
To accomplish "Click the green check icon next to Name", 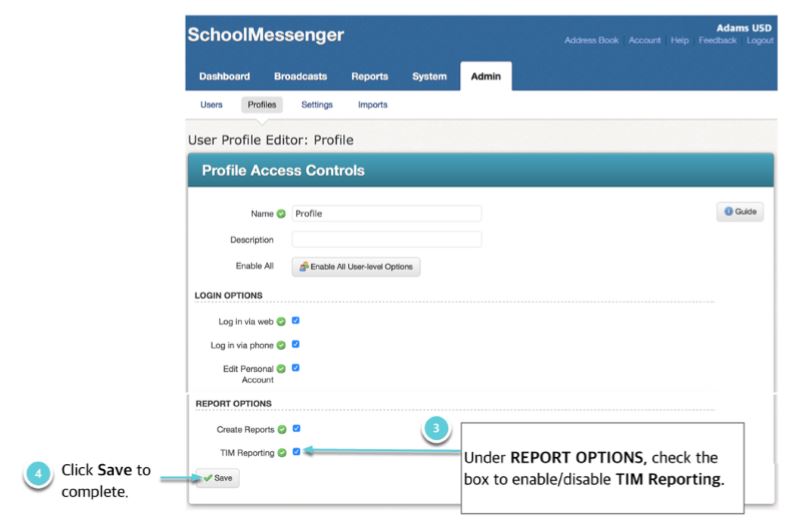I will [281, 214].
